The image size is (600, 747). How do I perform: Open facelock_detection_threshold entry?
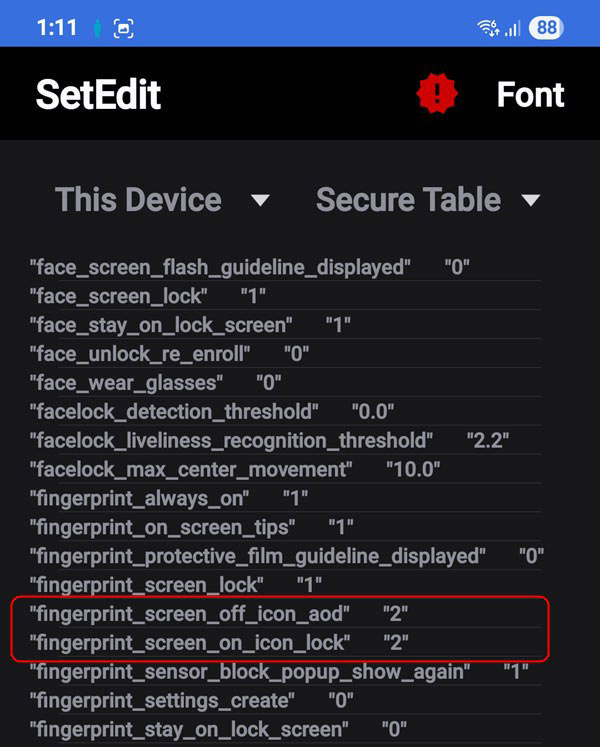212,411
